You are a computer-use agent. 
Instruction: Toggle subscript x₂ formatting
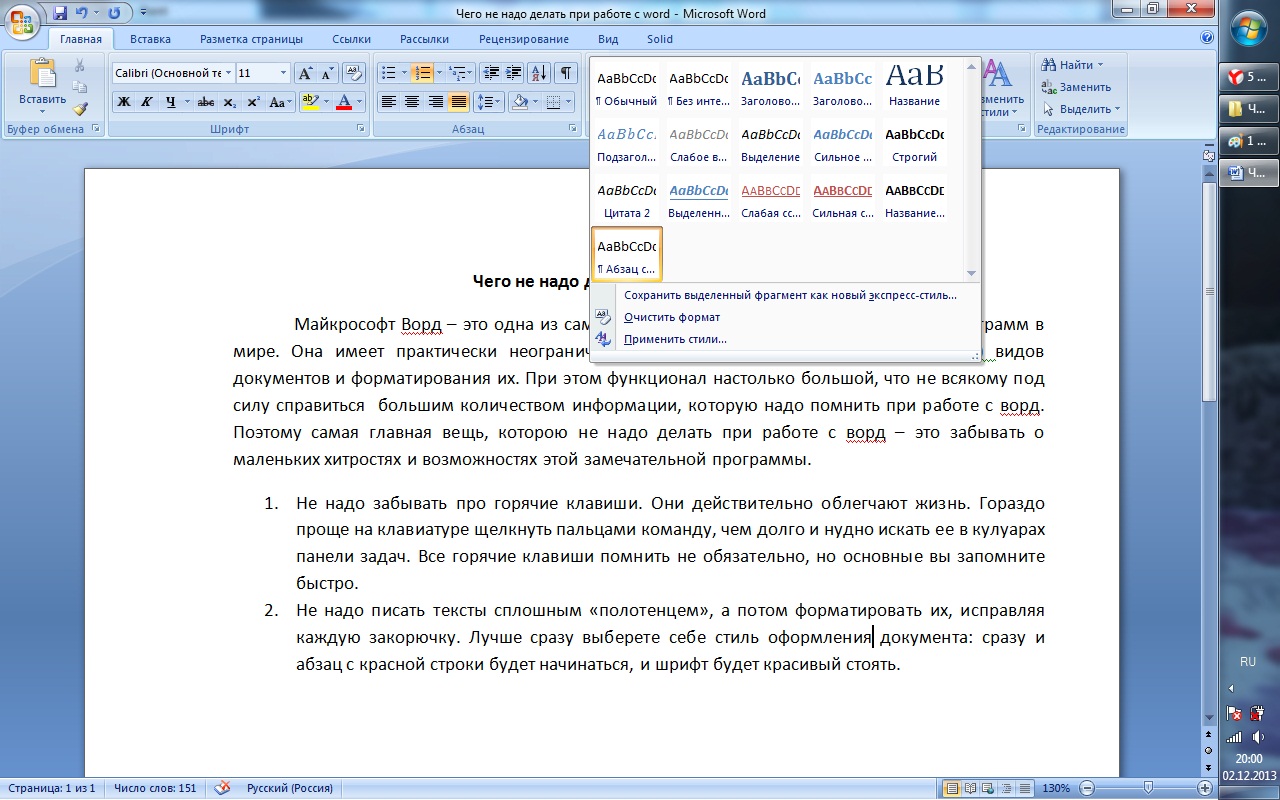pos(230,102)
